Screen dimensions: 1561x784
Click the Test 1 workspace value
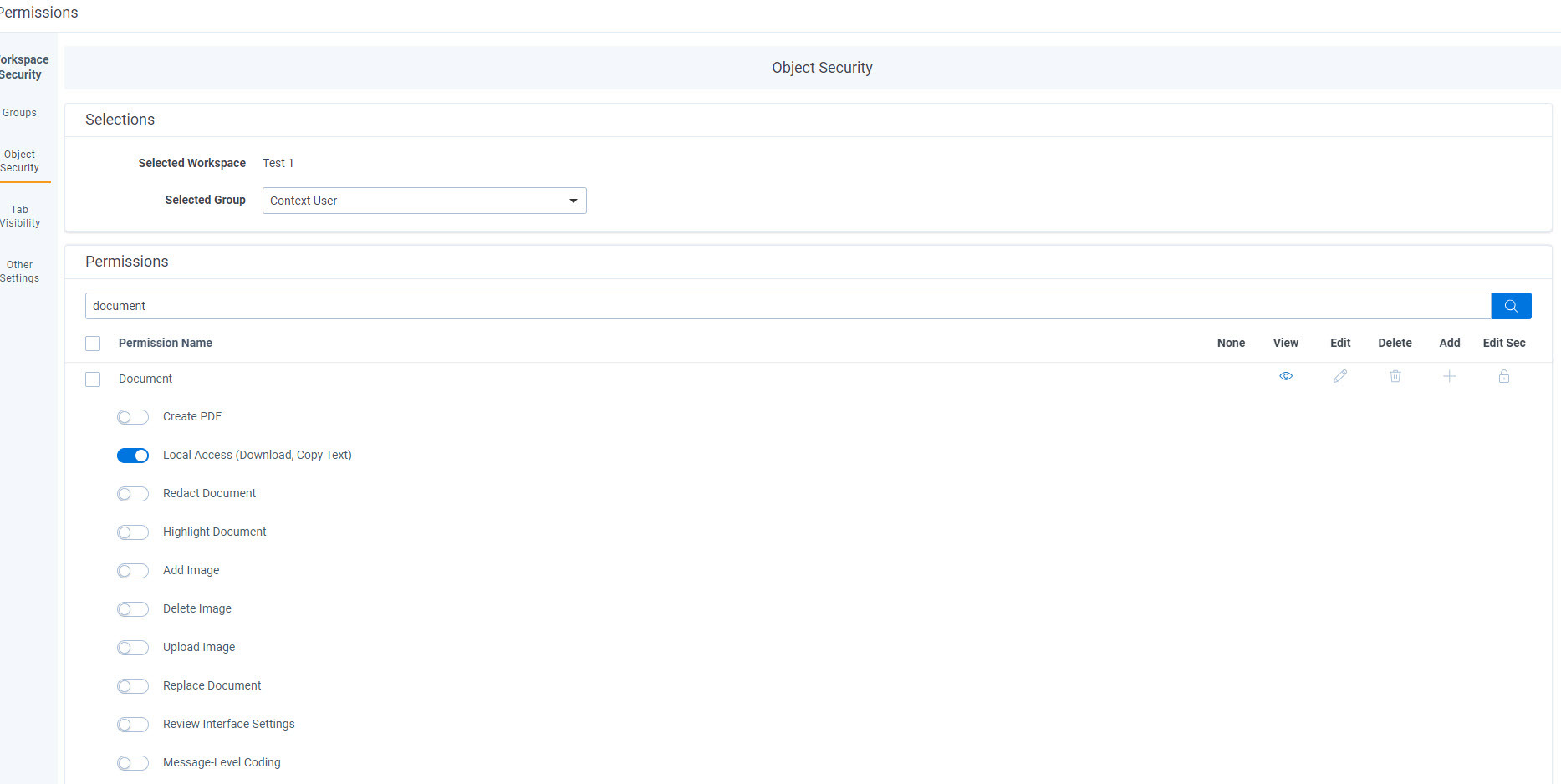point(278,163)
